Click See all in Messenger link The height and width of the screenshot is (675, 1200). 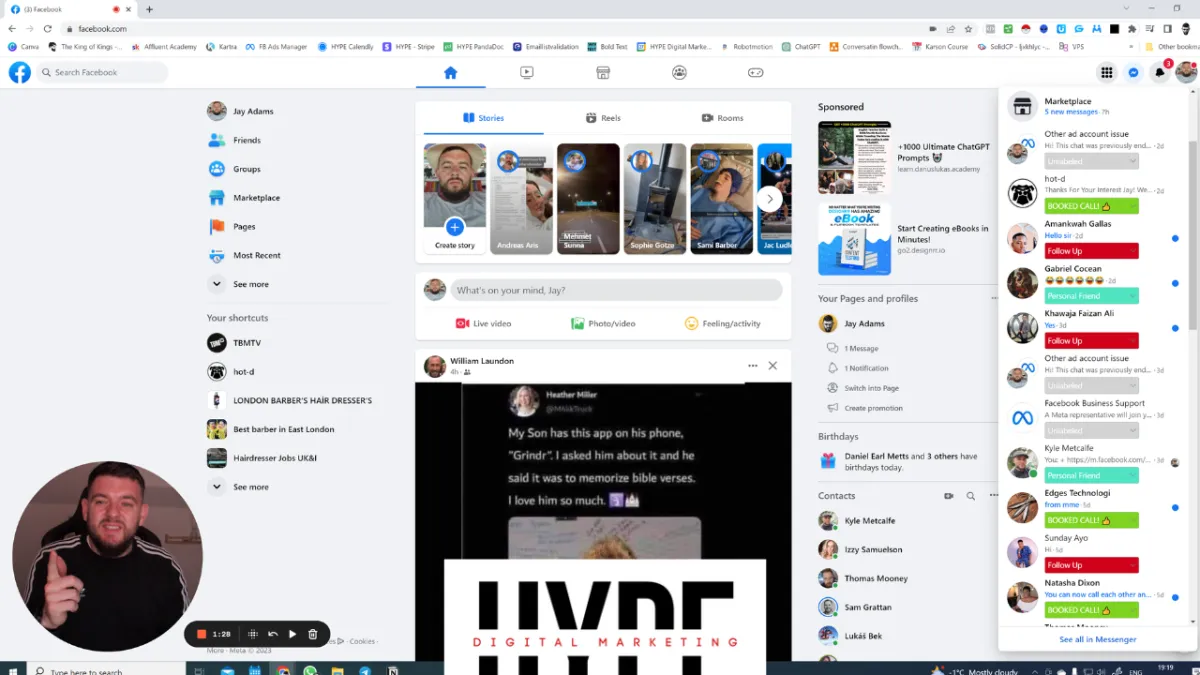(1098, 639)
